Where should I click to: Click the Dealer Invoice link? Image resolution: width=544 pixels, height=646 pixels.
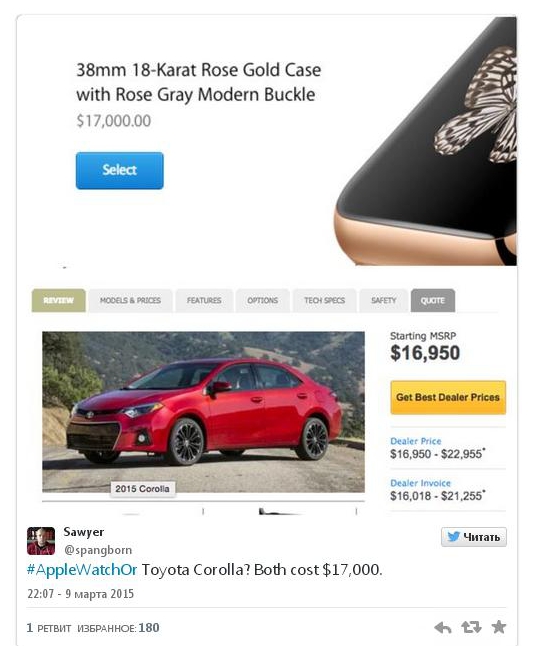click(x=420, y=483)
